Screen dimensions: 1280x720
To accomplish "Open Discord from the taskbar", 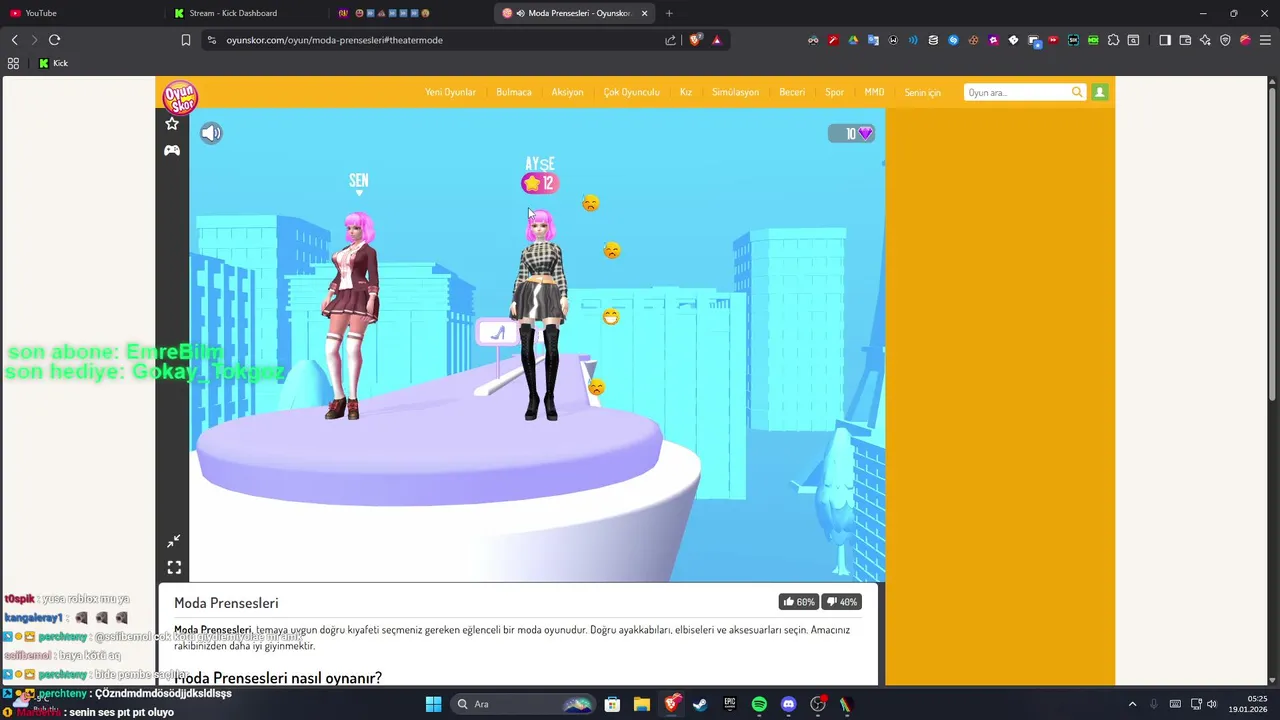I will coord(788,704).
